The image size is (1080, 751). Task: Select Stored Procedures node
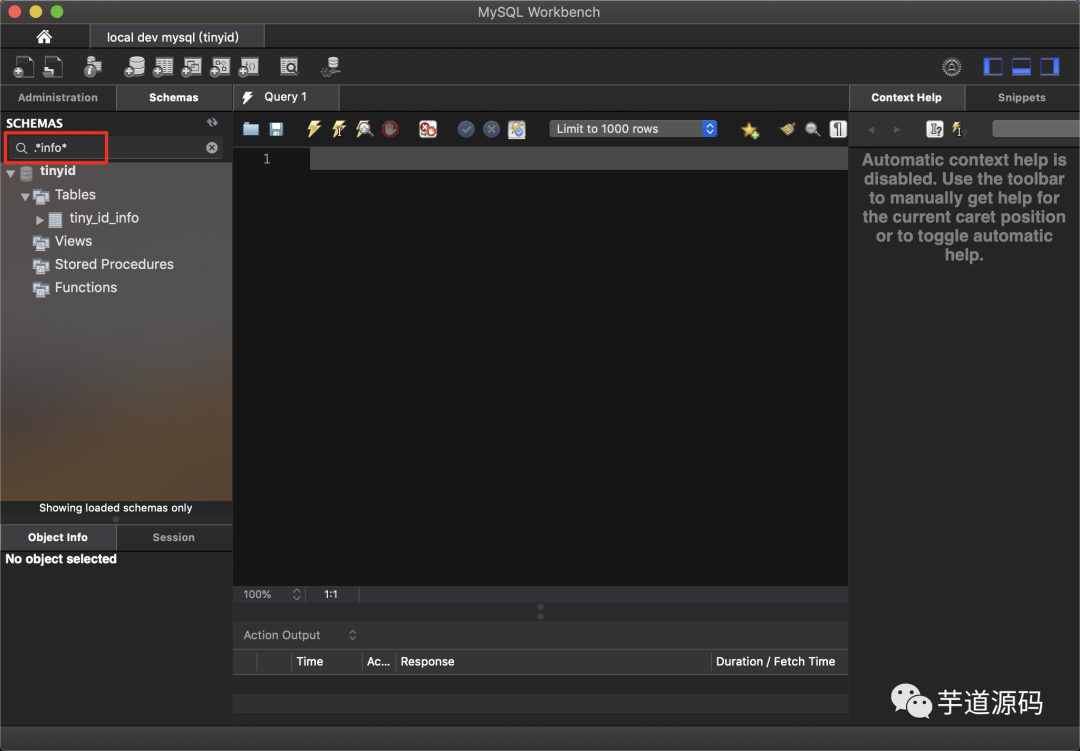(114, 265)
